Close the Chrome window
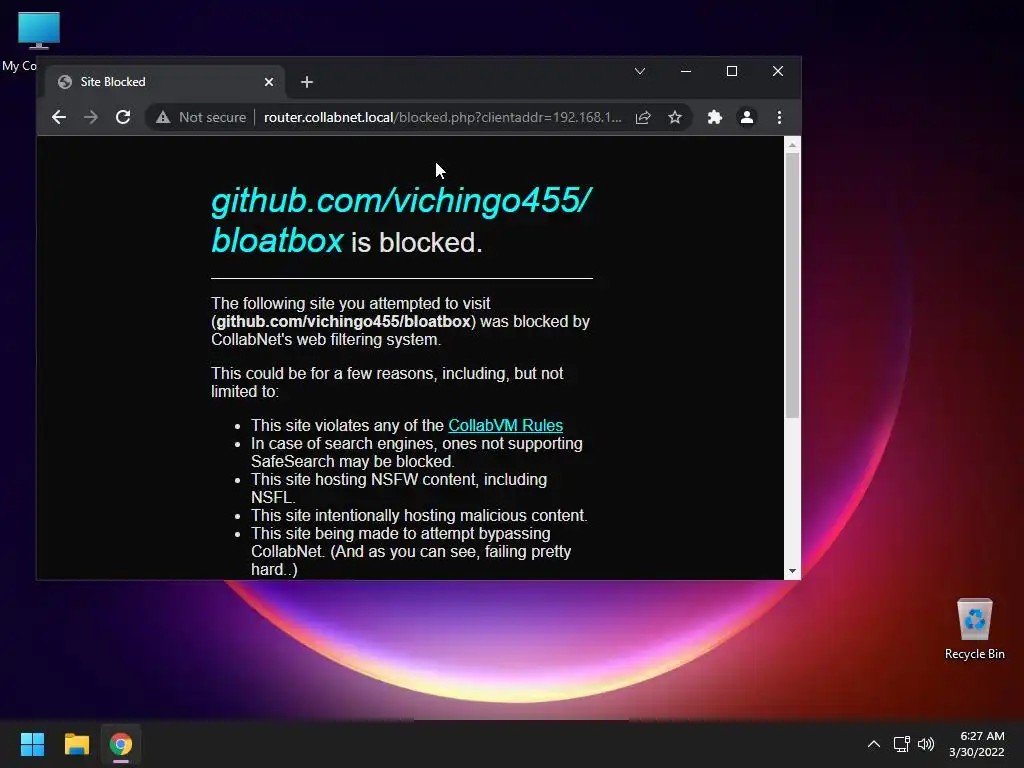 point(778,71)
